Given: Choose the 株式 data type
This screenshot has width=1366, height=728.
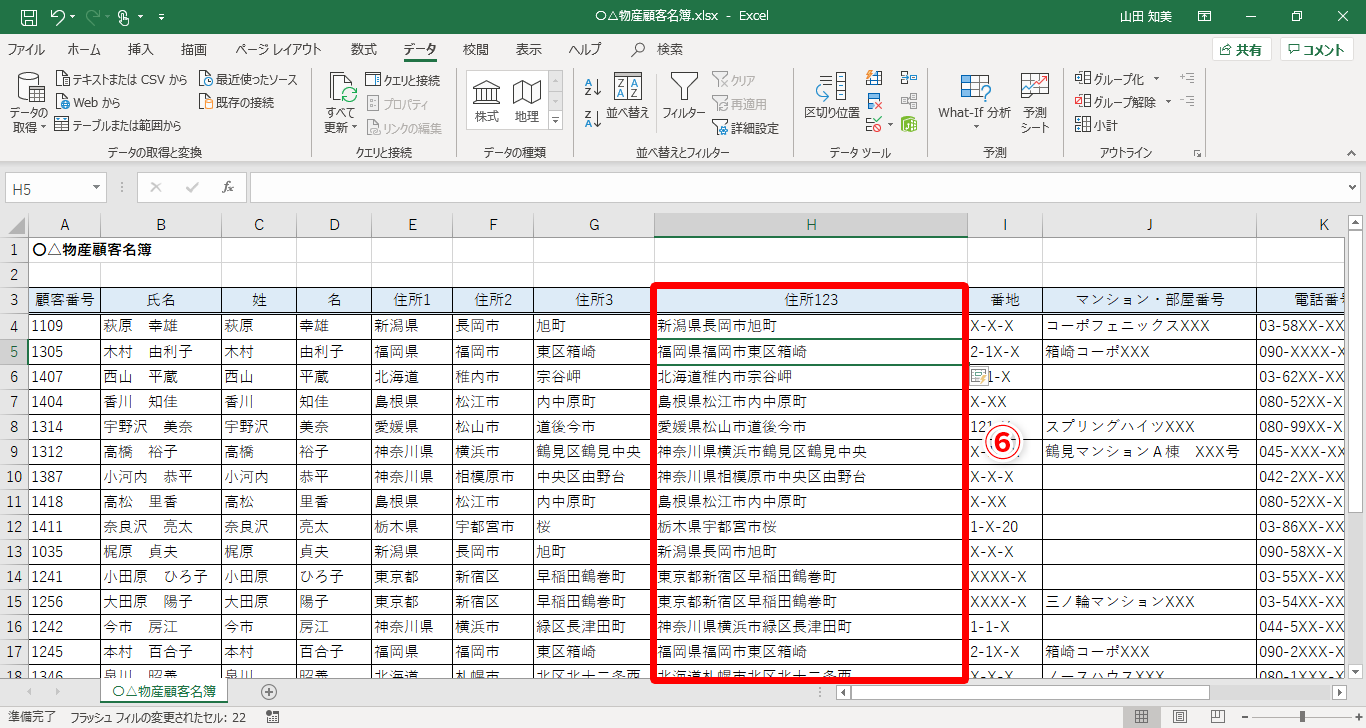Looking at the screenshot, I should (487, 102).
